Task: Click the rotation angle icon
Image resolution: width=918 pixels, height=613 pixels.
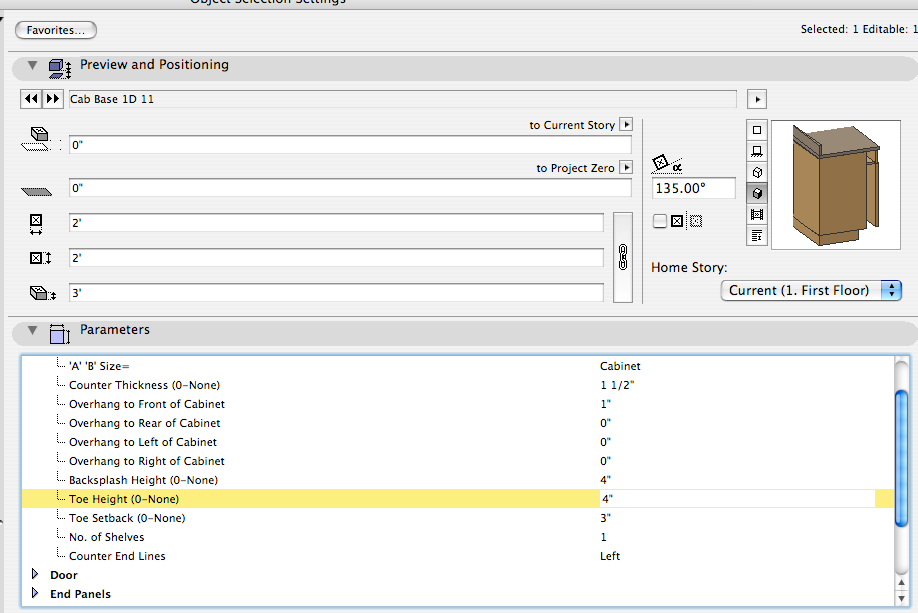Action: tap(667, 164)
